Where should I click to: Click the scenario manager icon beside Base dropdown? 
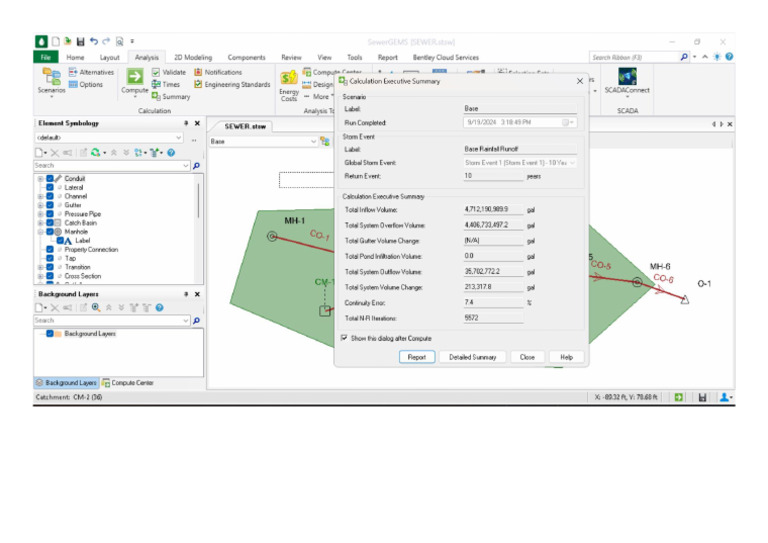click(x=325, y=142)
